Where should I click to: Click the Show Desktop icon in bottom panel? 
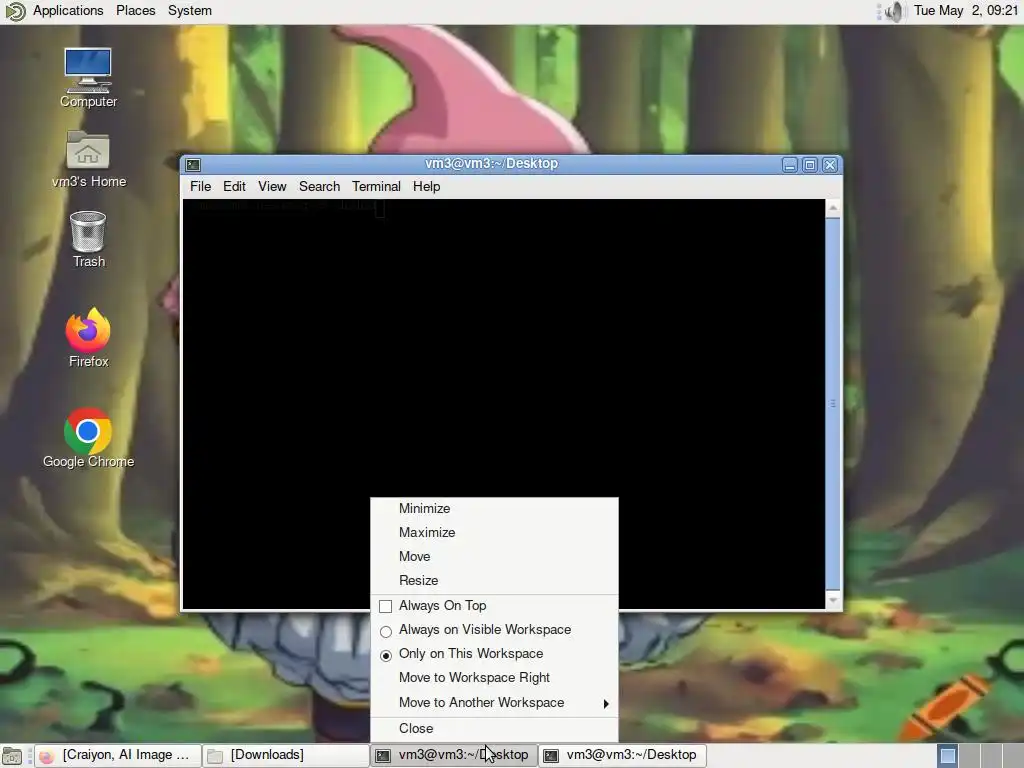12,756
